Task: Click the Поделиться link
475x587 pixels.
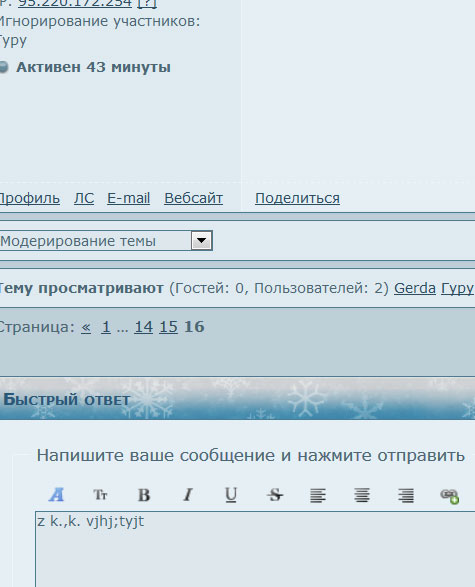Action: pyautogui.click(x=297, y=198)
